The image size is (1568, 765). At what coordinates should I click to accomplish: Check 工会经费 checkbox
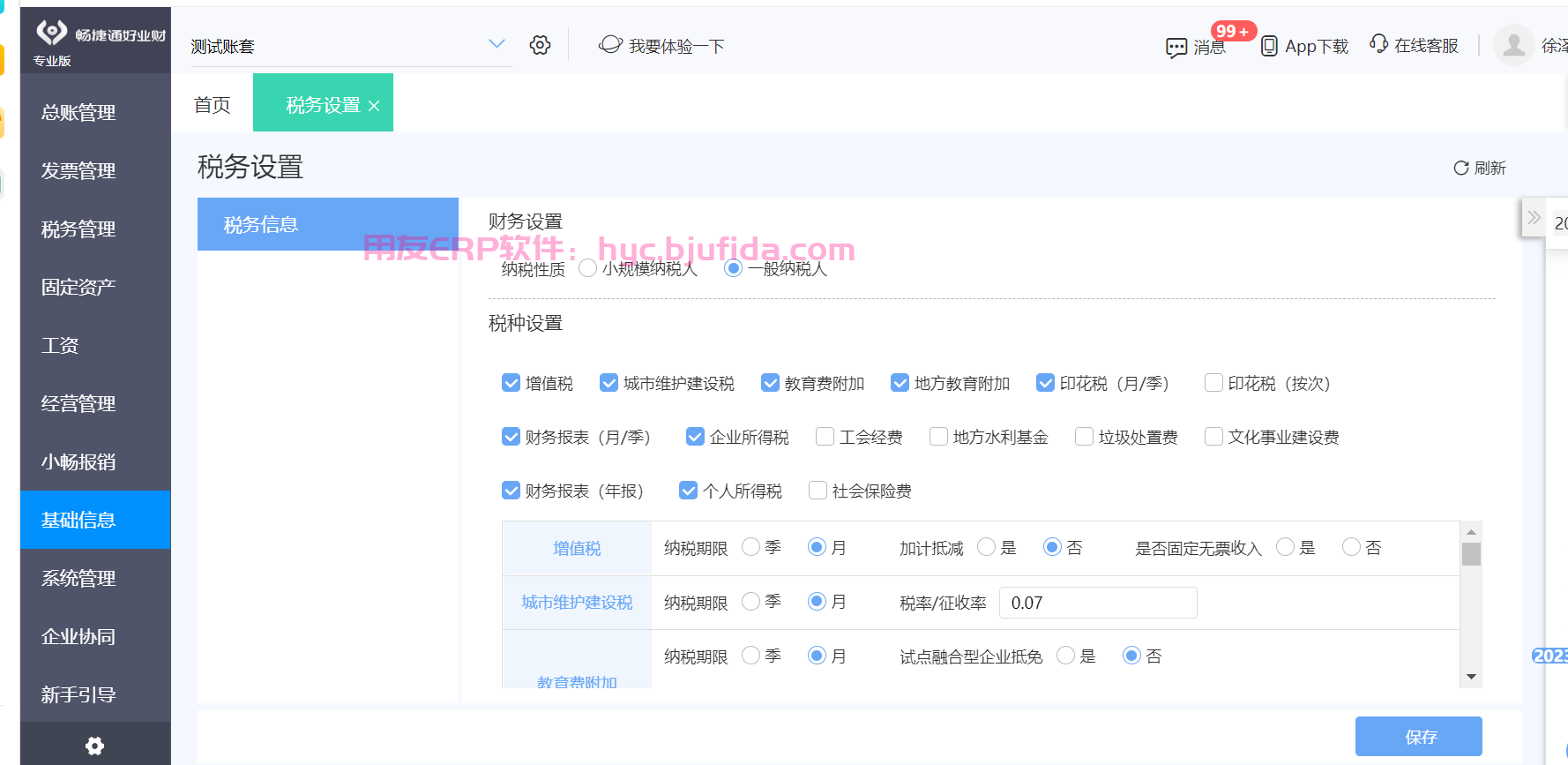(x=825, y=437)
